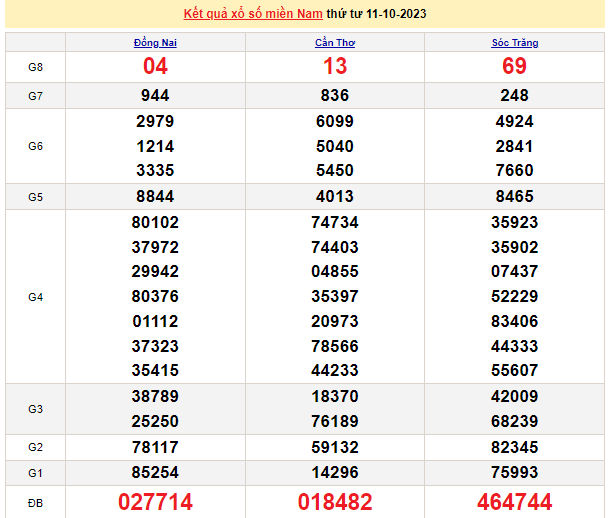Click the G1 number 75993

tap(514, 471)
